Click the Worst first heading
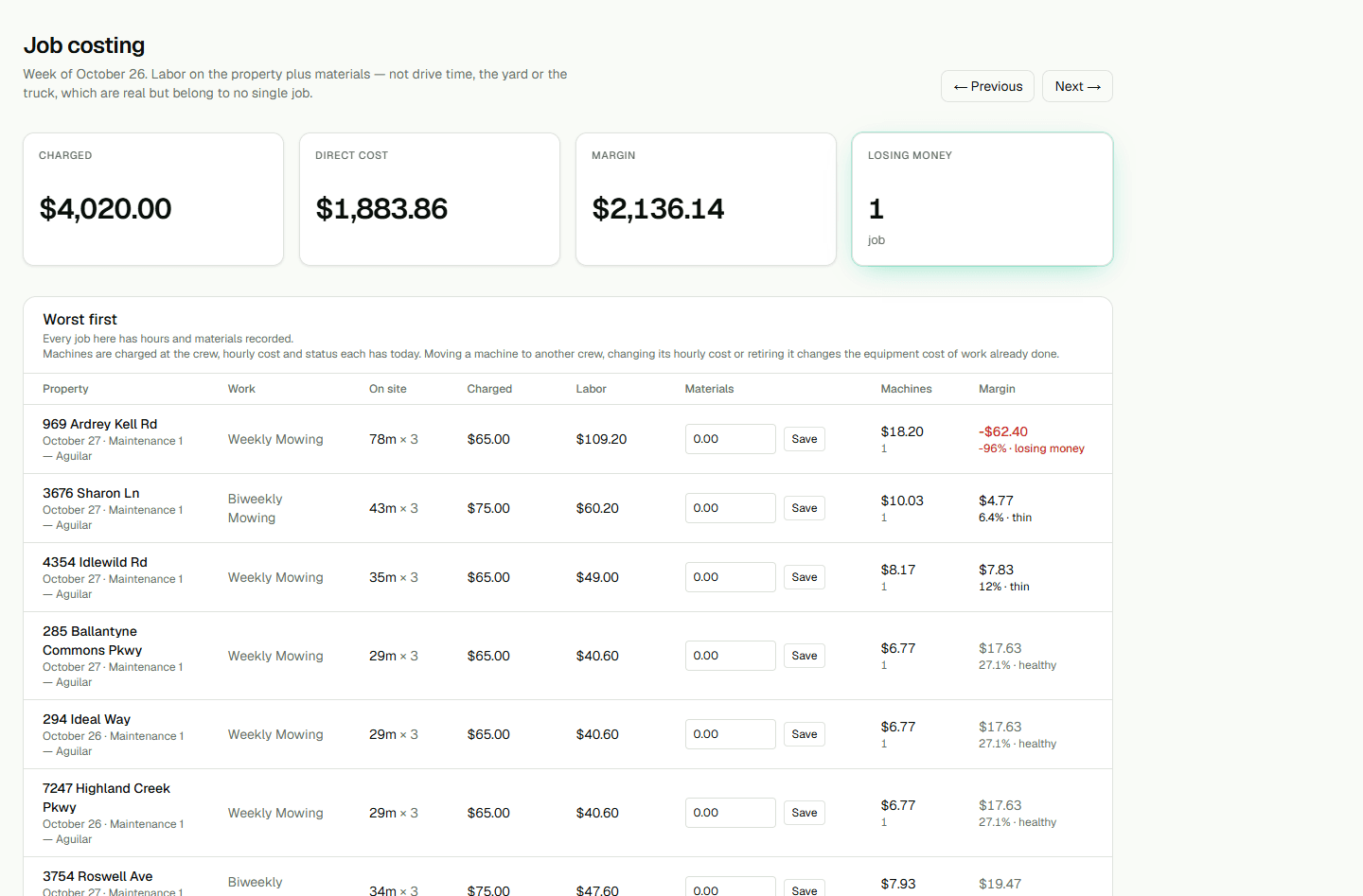The height and width of the screenshot is (896, 1363). click(80, 320)
